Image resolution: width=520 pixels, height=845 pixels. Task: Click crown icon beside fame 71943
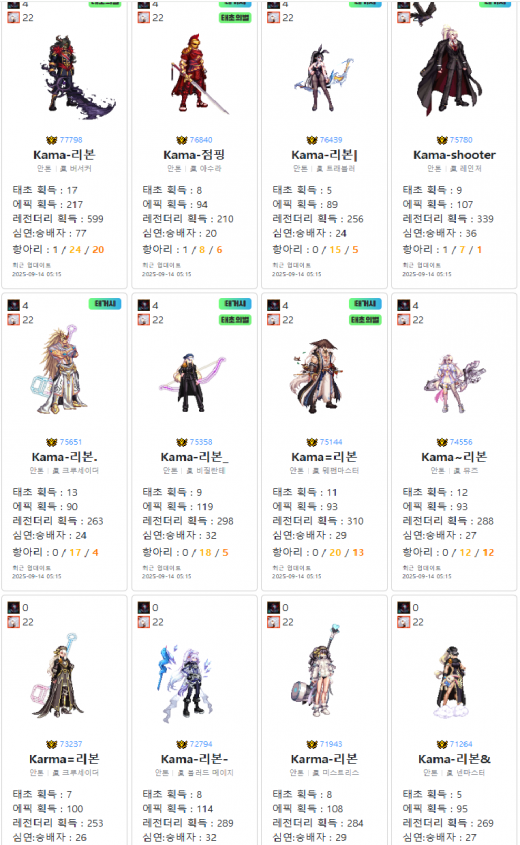point(312,744)
